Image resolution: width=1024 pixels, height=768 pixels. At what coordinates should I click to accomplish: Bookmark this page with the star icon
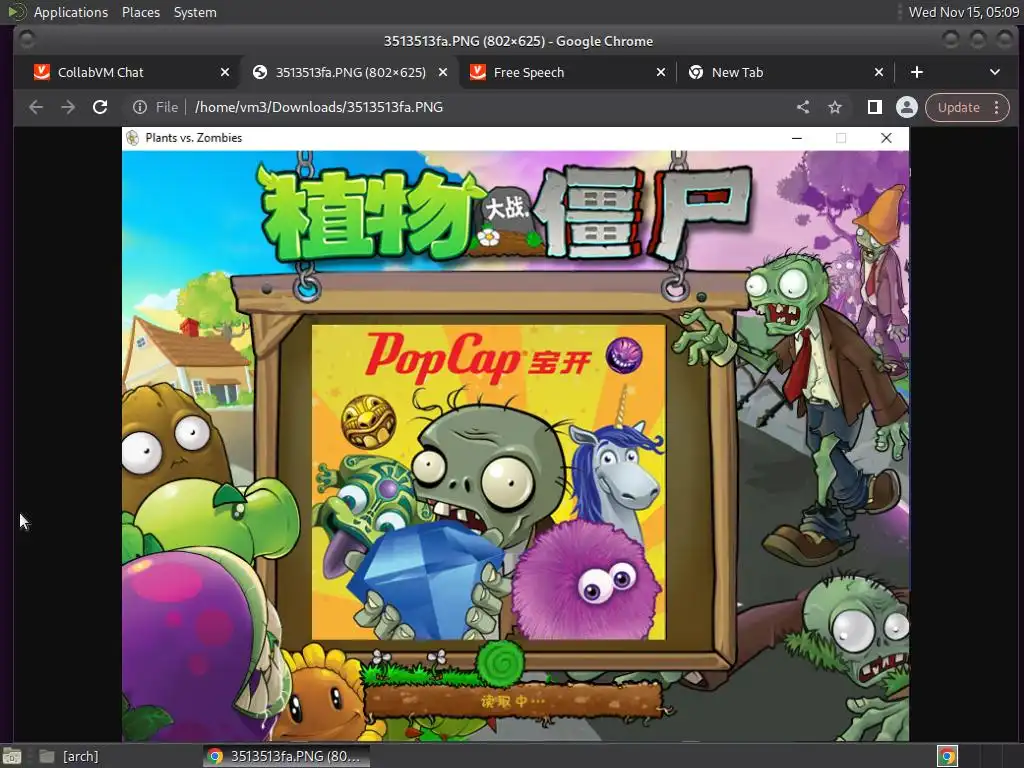pos(835,107)
